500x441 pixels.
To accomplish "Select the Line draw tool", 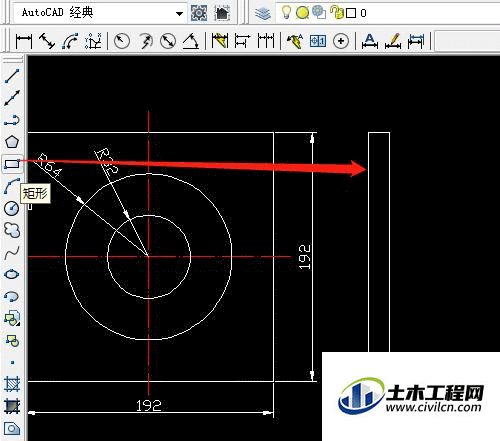I will [x=12, y=76].
